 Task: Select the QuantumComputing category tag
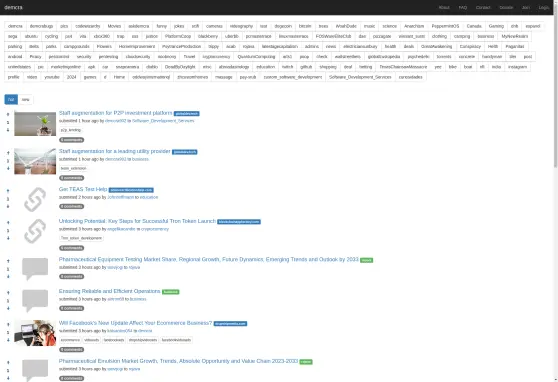point(256,57)
